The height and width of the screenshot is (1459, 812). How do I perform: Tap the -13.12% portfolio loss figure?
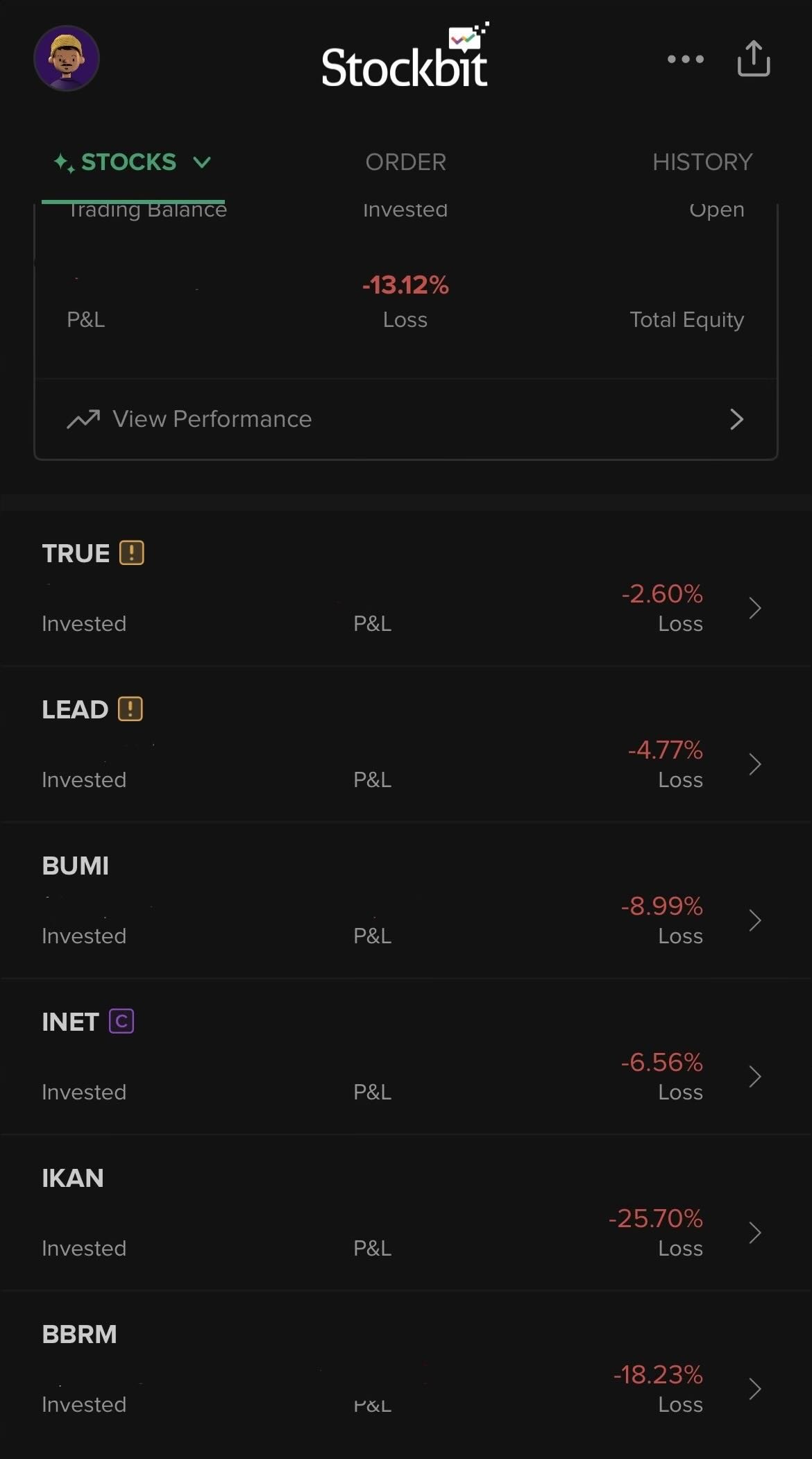pyautogui.click(x=405, y=285)
